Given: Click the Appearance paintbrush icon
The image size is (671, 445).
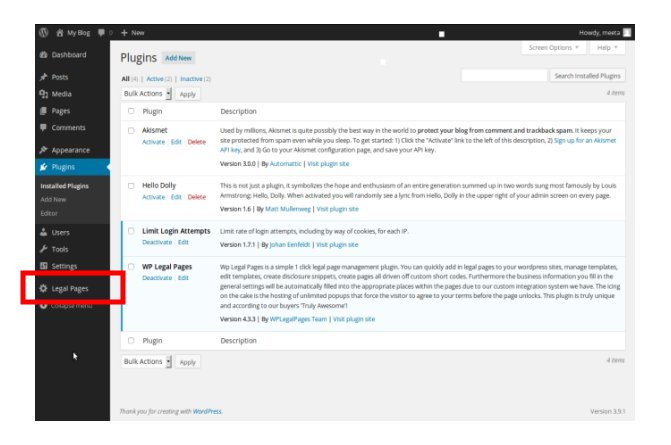Looking at the screenshot, I should [44, 150].
